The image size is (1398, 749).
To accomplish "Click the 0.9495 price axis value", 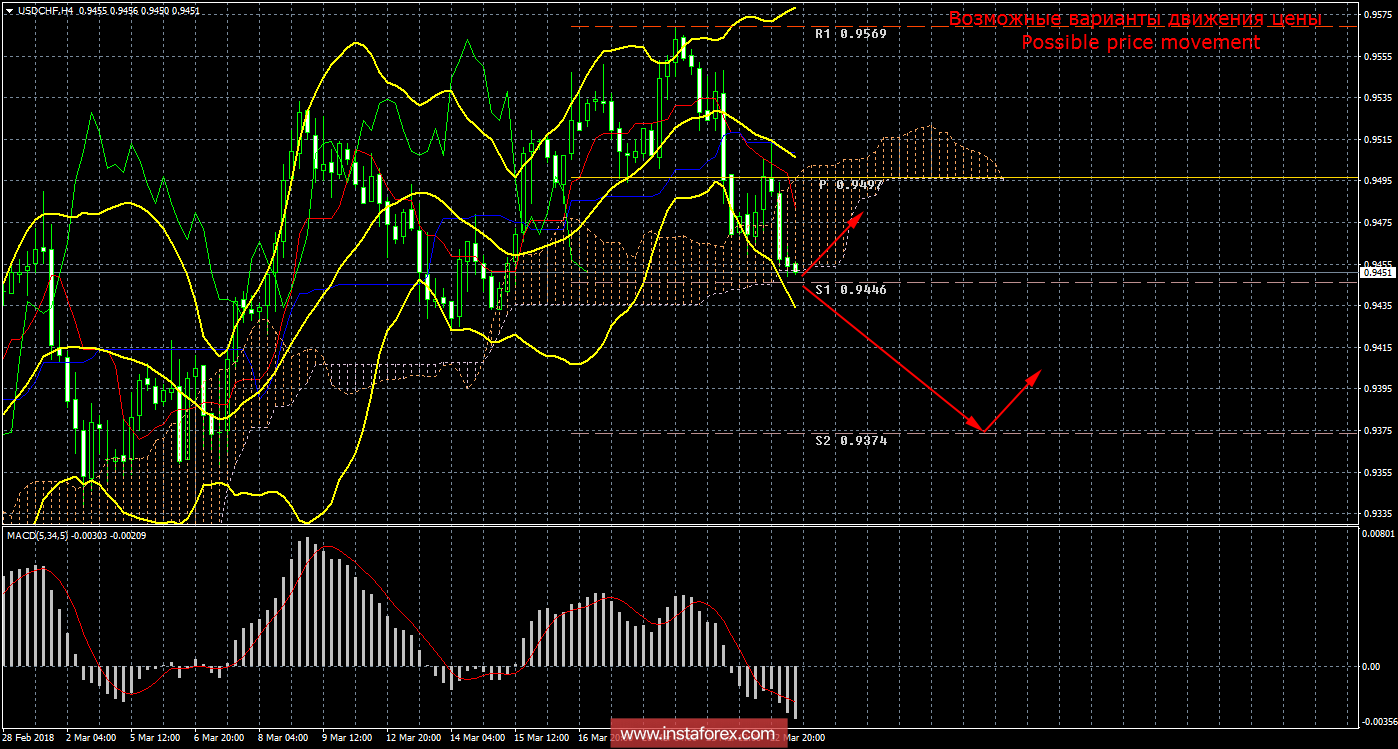I will 1379,181.
